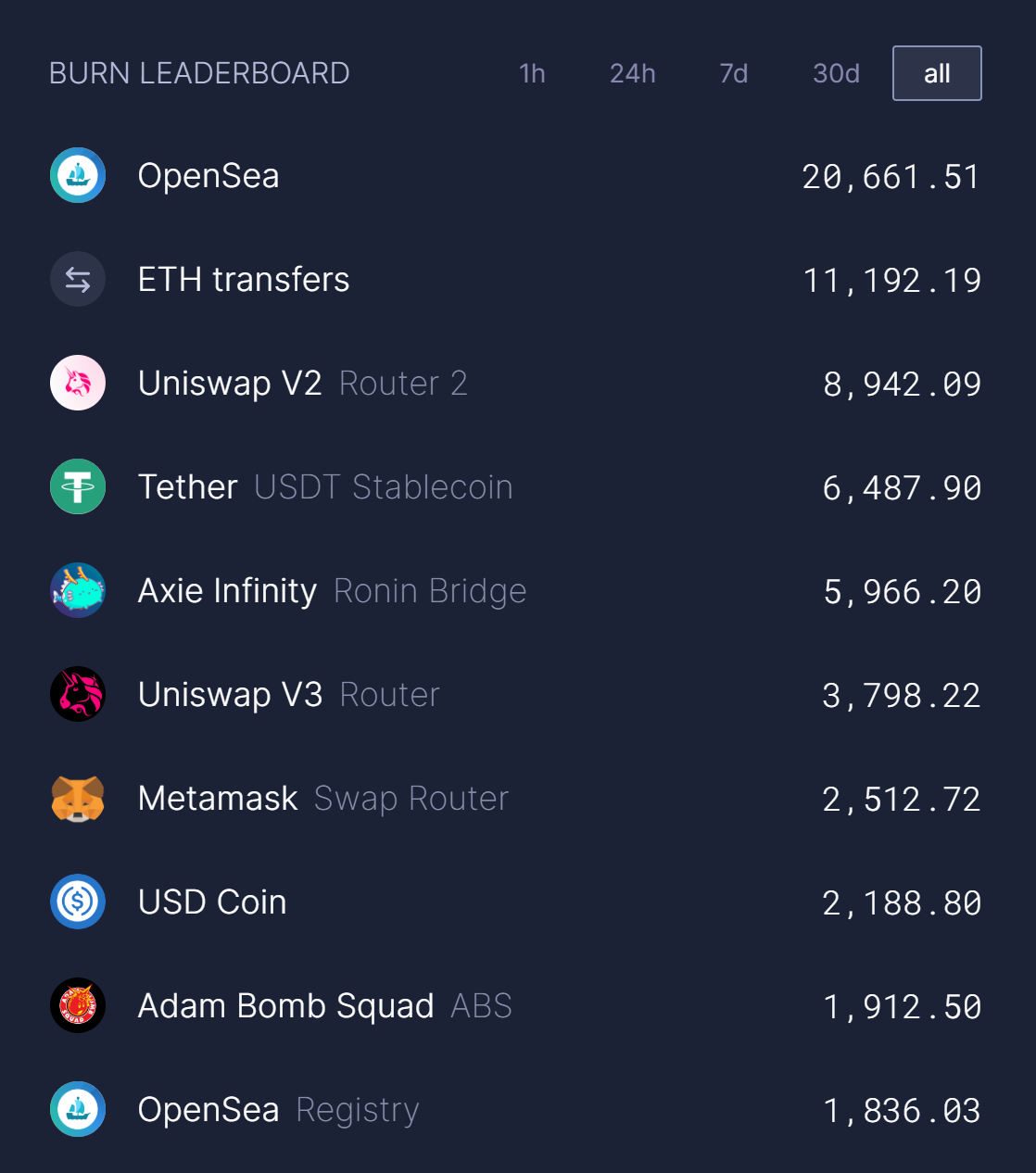Viewport: 1036px width, 1173px height.
Task: Click the green Tether logo icon
Action: click(x=78, y=486)
